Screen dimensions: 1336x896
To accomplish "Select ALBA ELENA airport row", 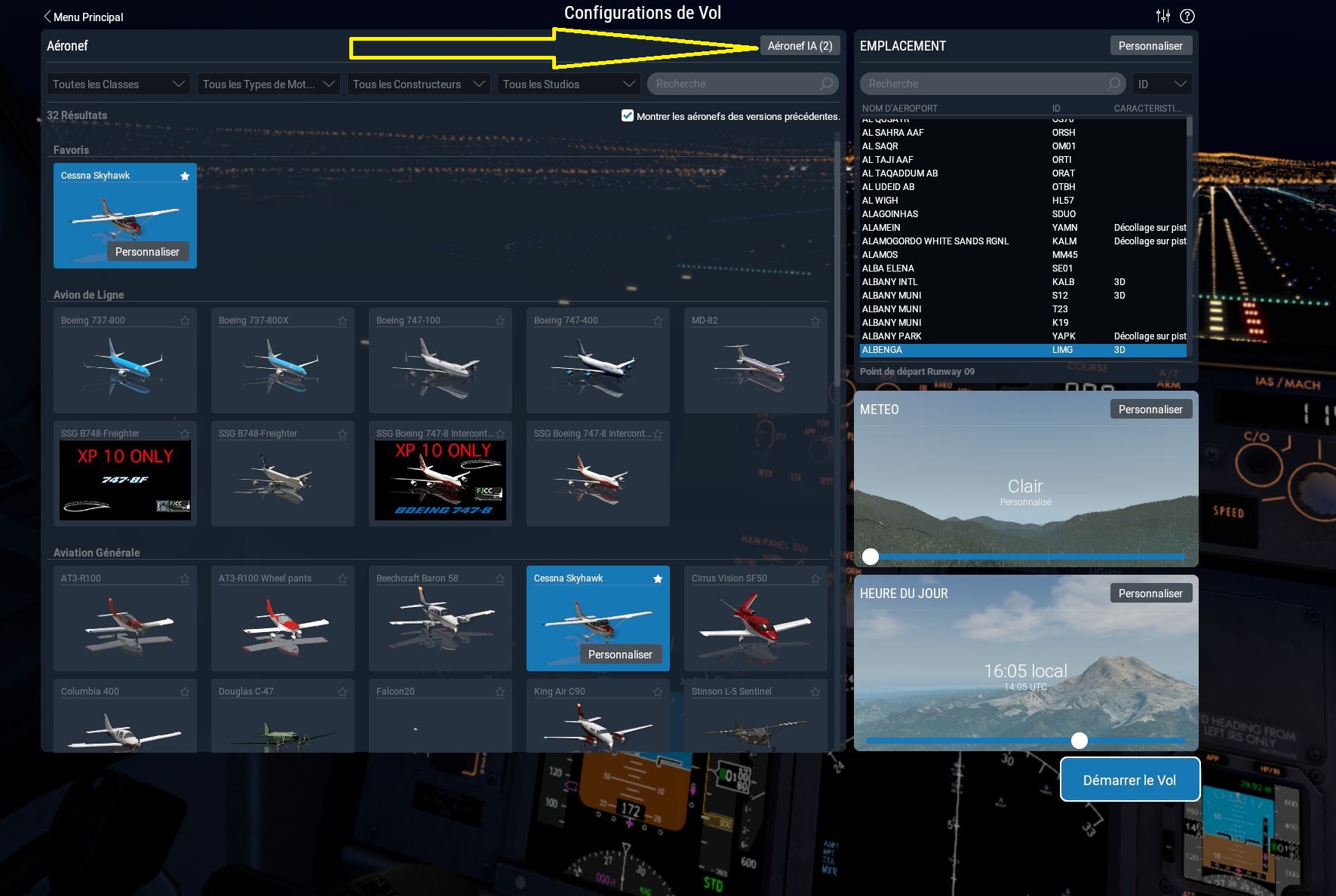I will pos(1023,268).
